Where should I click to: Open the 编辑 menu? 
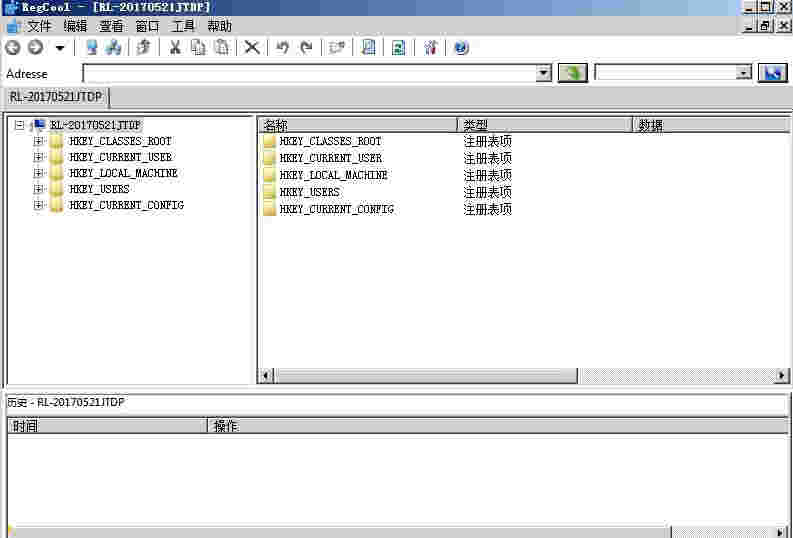[x=75, y=26]
